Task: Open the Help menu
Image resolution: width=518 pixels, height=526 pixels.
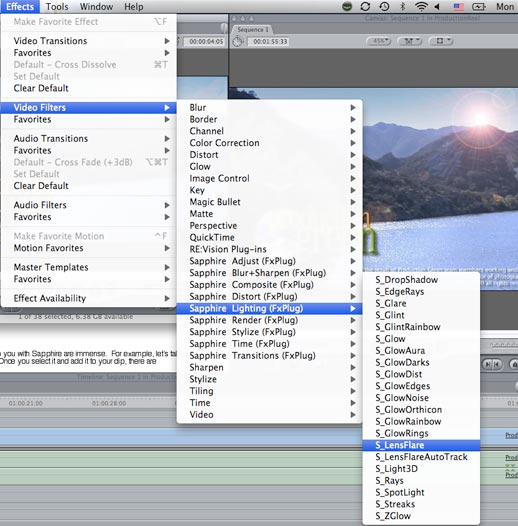Action: 134,6
